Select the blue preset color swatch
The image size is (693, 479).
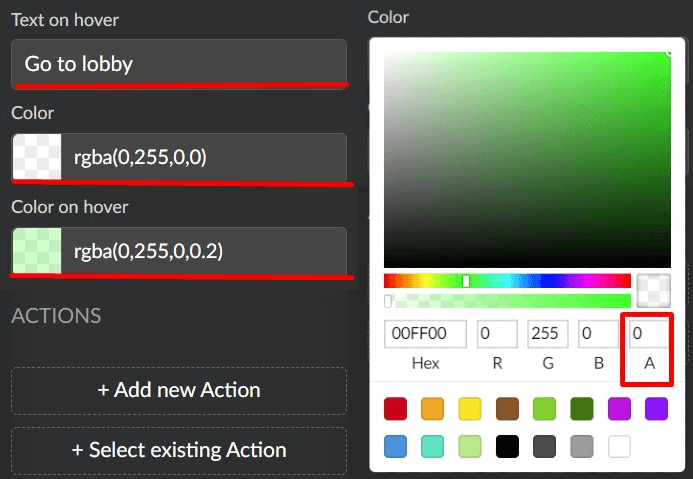click(396, 445)
